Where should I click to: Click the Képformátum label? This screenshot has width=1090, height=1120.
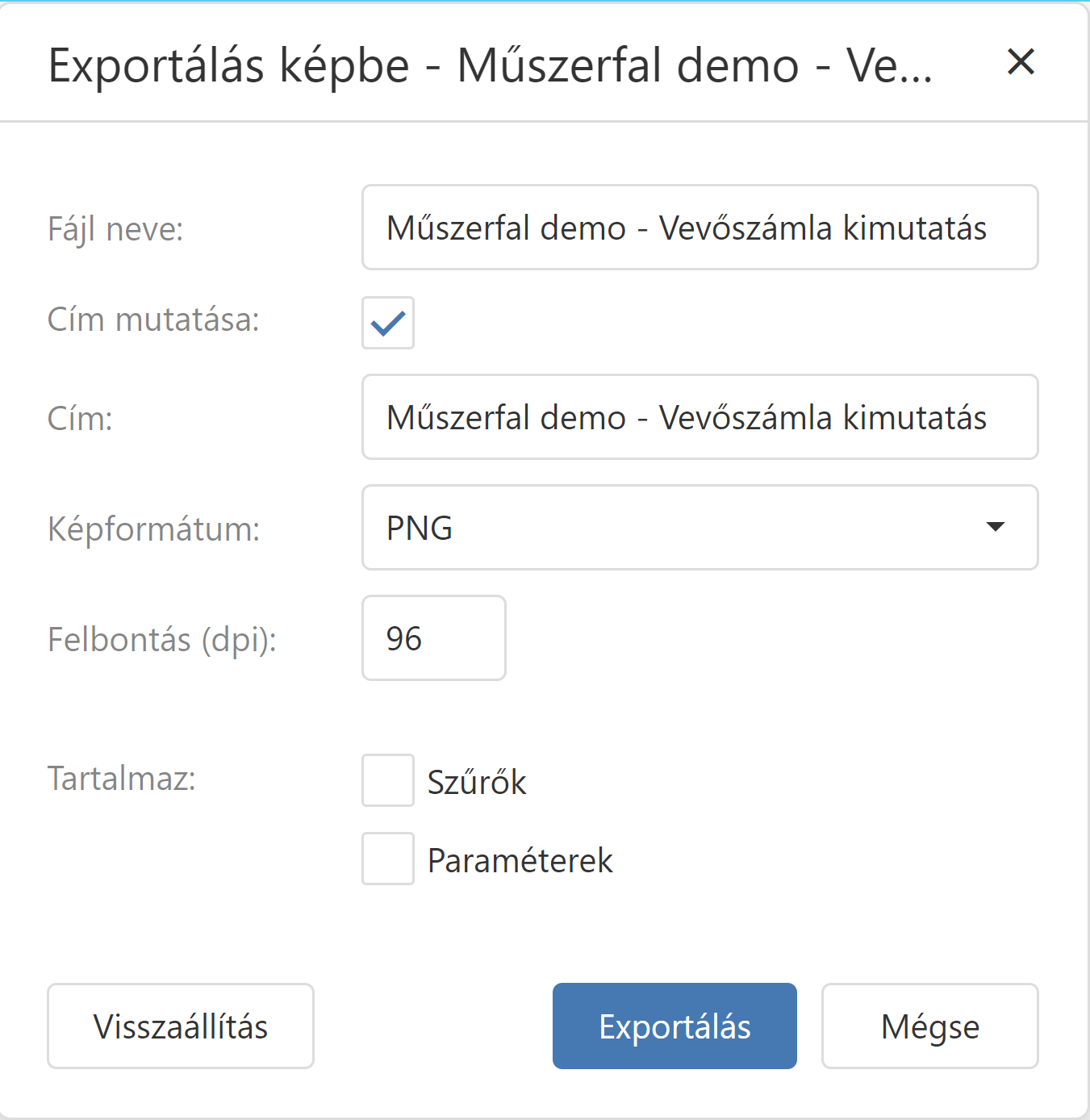[x=154, y=529]
